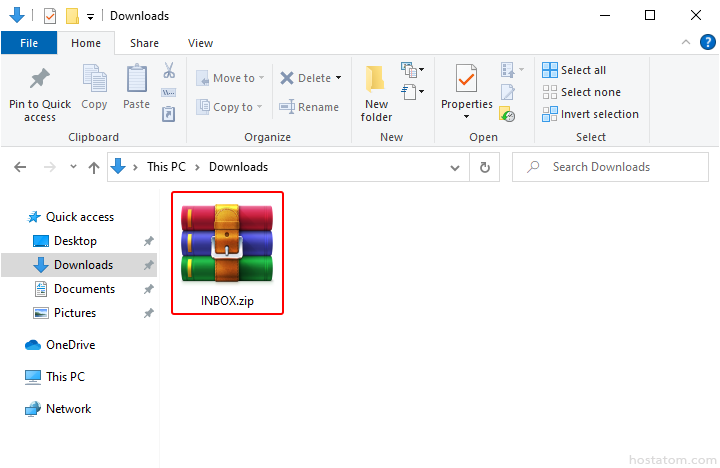
Task: Create a New folder
Action: [376, 94]
